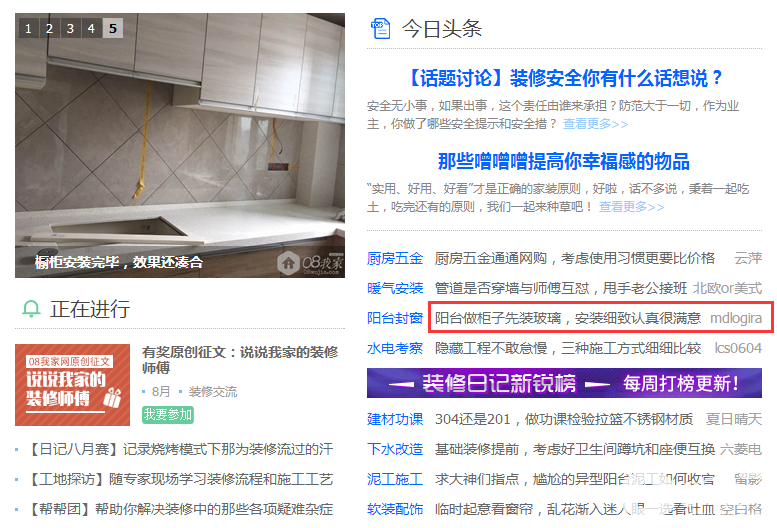This screenshot has width=777, height=528.
Task: Open the 厨房五金 category link
Action: point(395,258)
